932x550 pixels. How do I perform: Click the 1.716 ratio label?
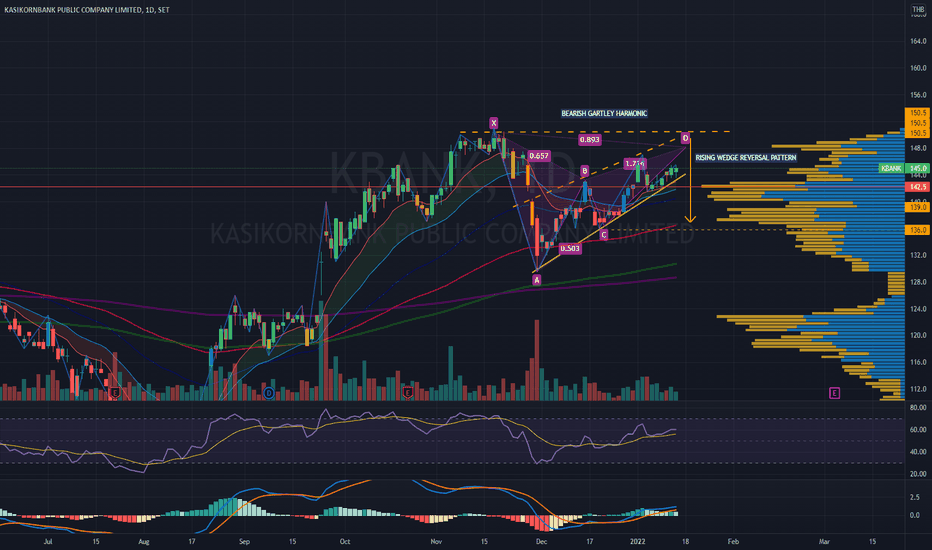click(x=635, y=164)
